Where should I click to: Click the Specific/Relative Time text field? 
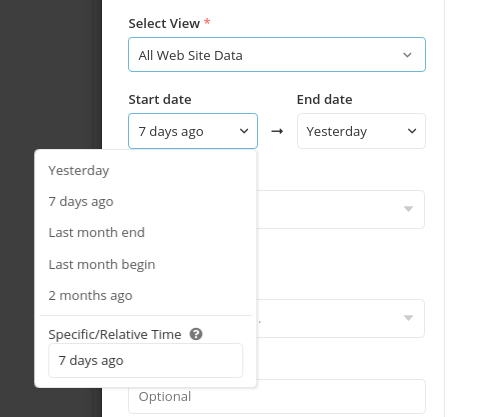coord(145,360)
